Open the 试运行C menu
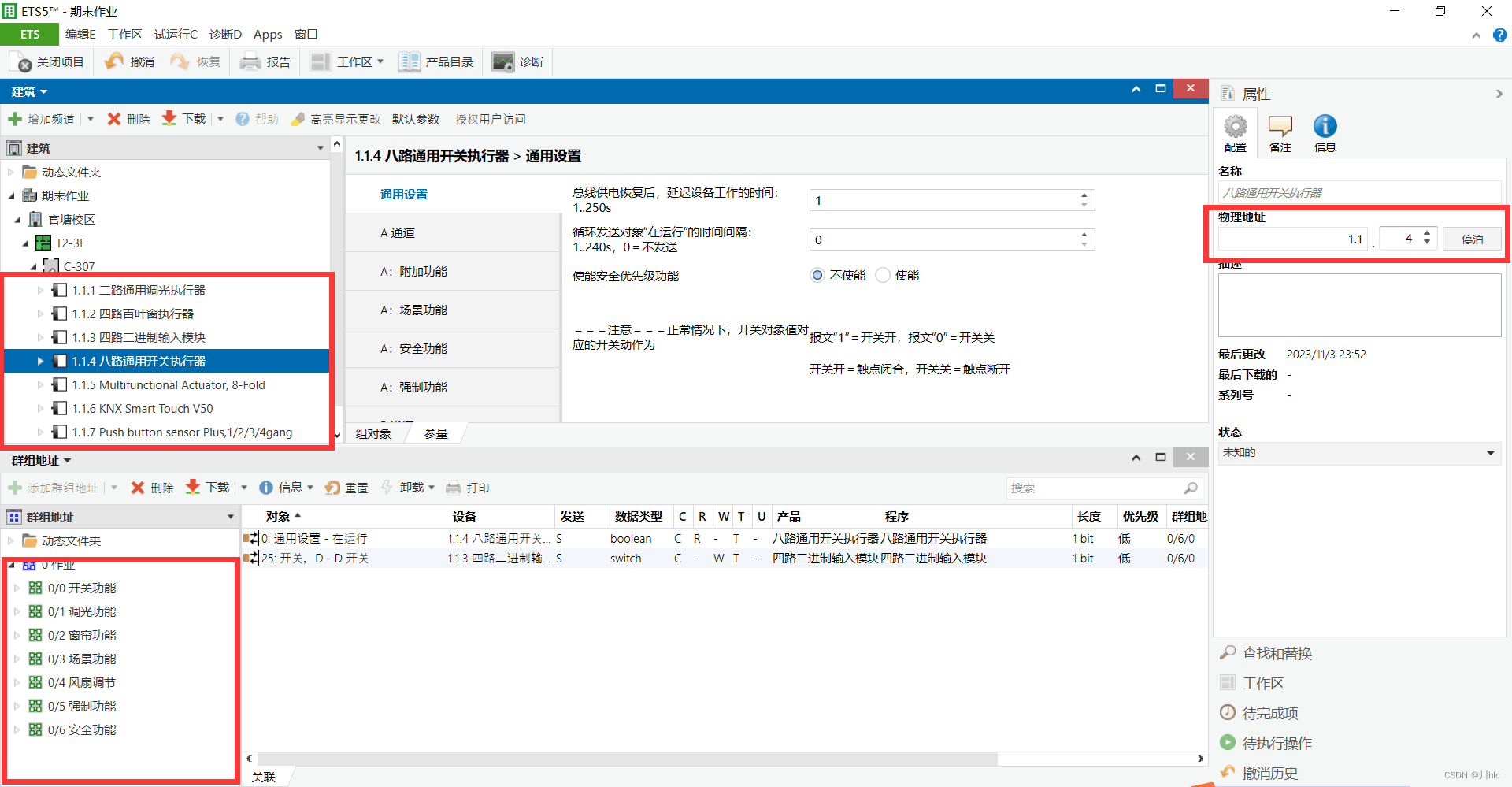Screen dimensions: 1512x787 point(176,34)
